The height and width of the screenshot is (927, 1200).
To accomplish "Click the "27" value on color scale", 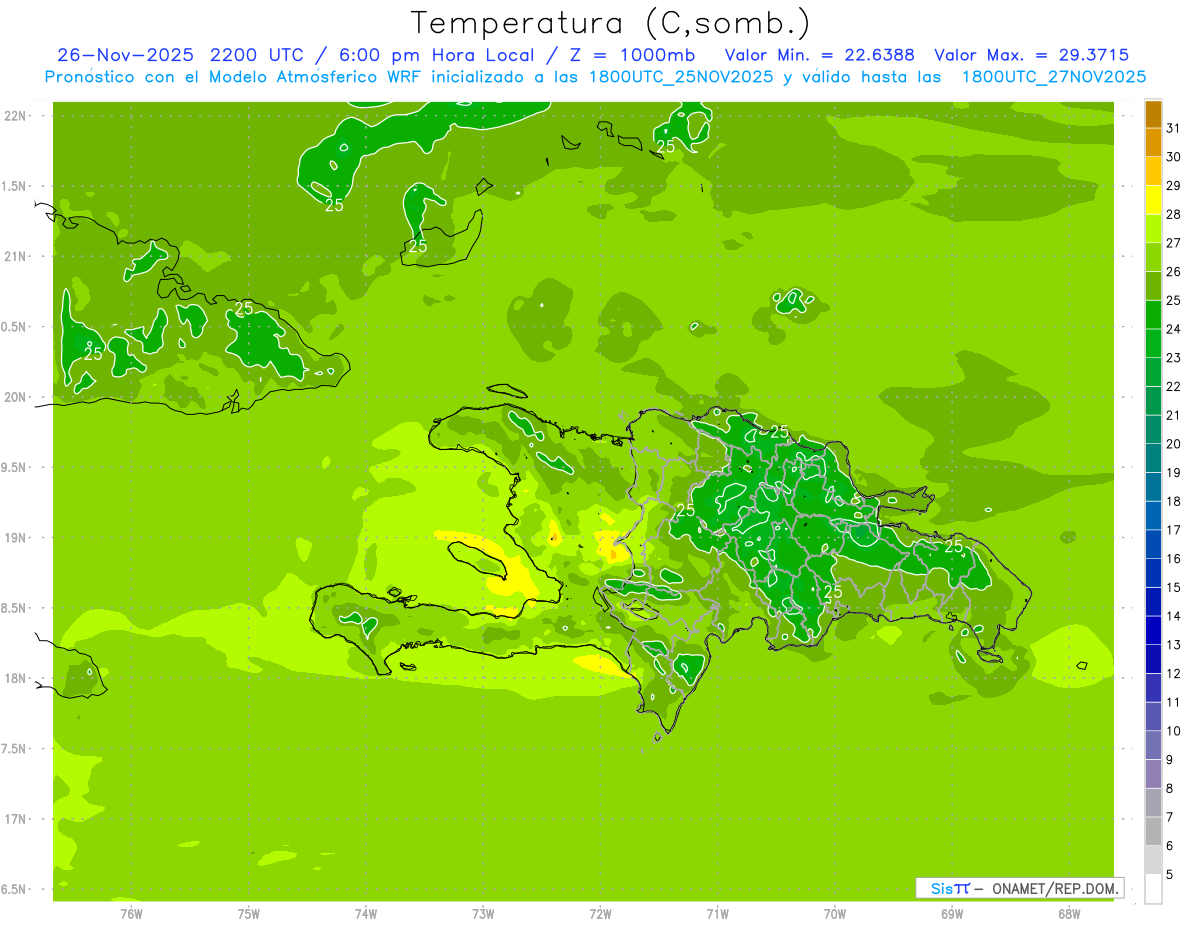I will click(x=1174, y=243).
